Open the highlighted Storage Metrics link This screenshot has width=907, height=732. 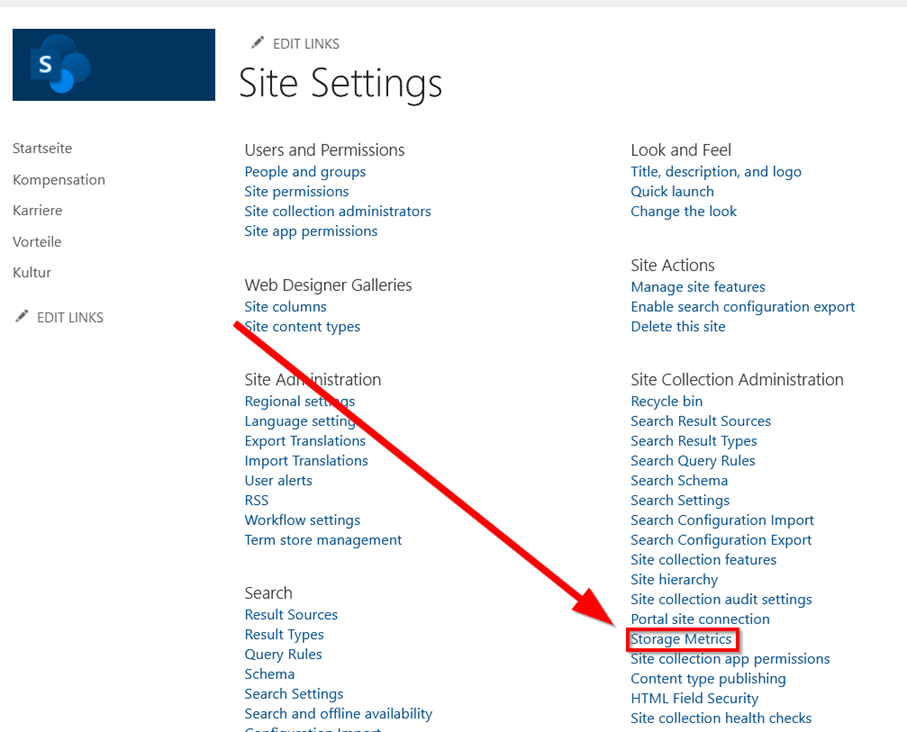pyautogui.click(x=682, y=639)
